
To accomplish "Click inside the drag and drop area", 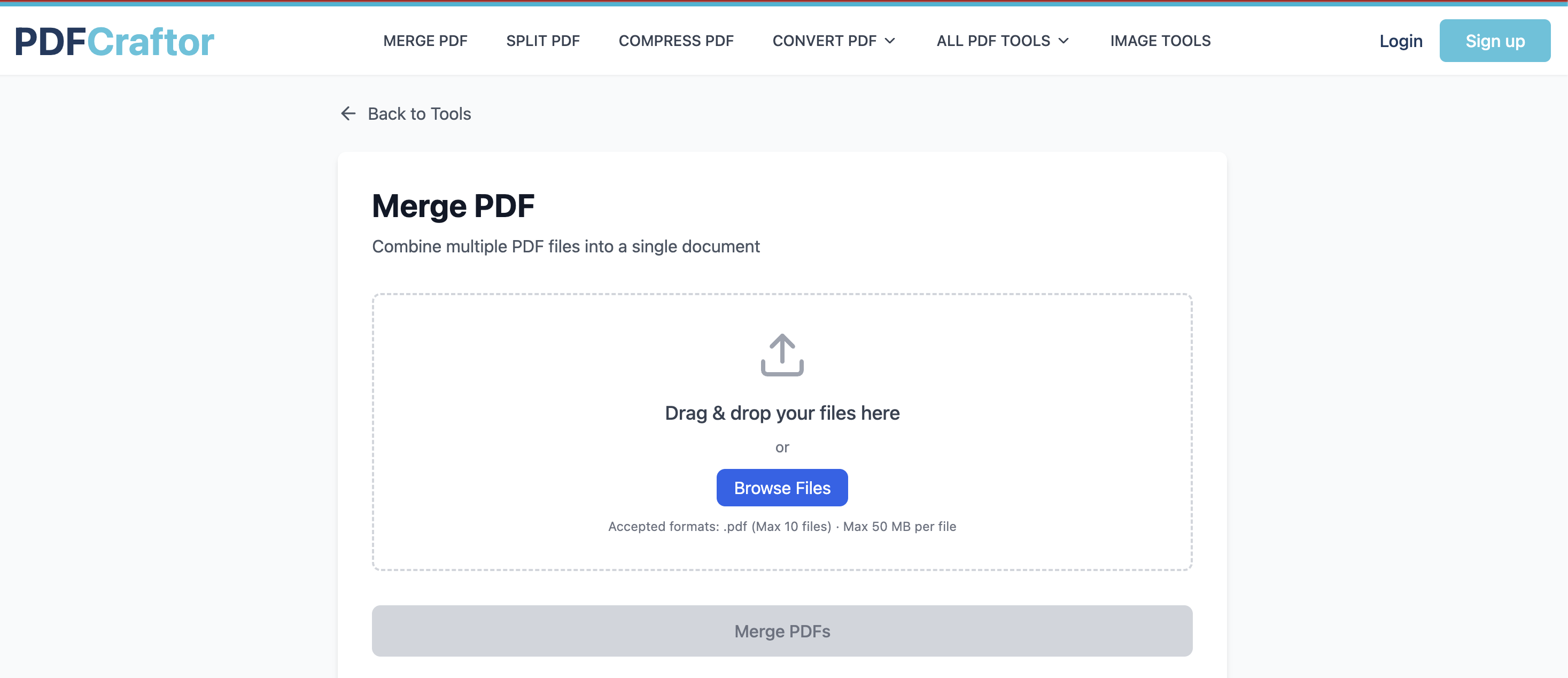I will 782,433.
